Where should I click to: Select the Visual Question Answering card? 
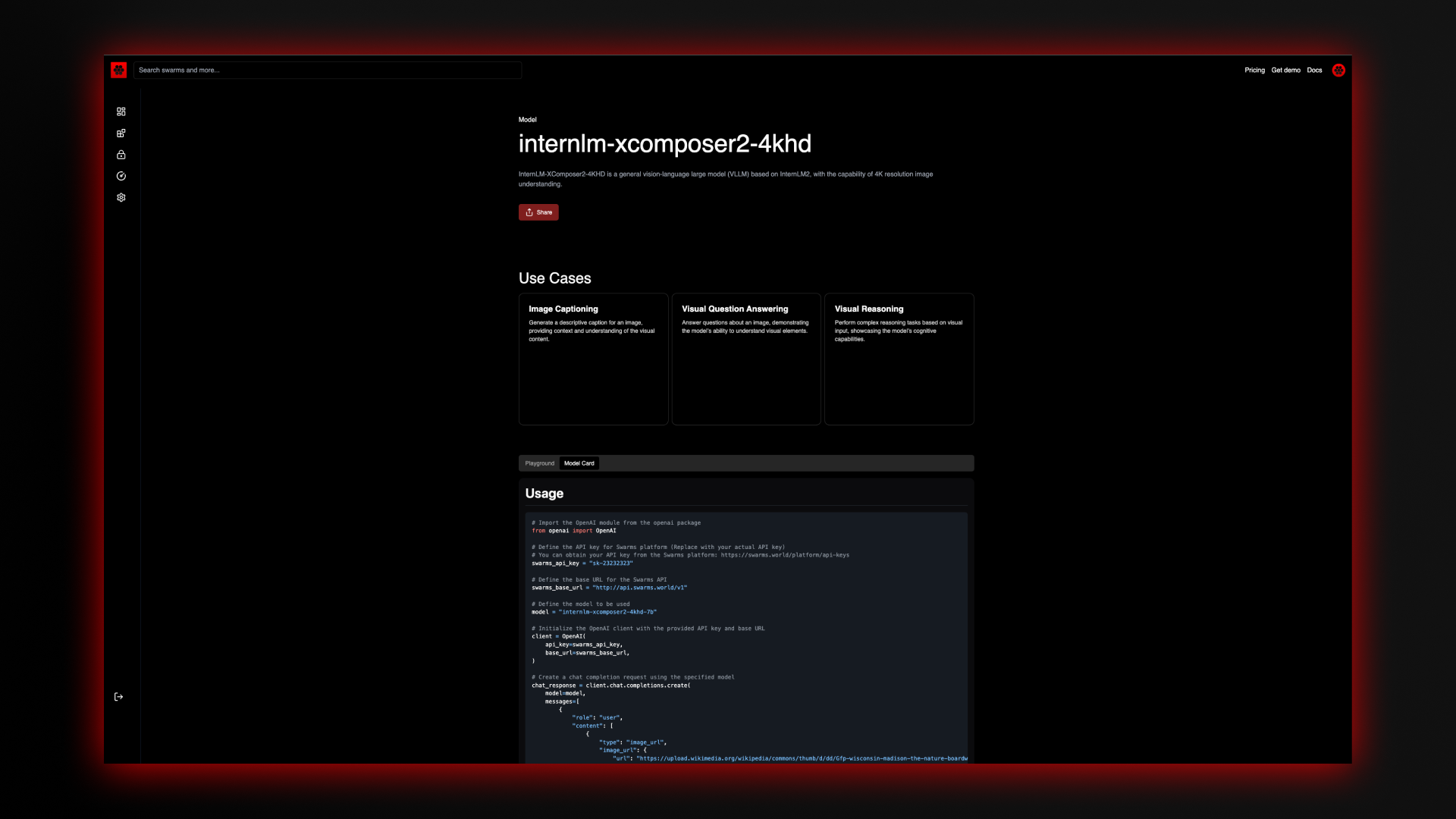(x=746, y=359)
